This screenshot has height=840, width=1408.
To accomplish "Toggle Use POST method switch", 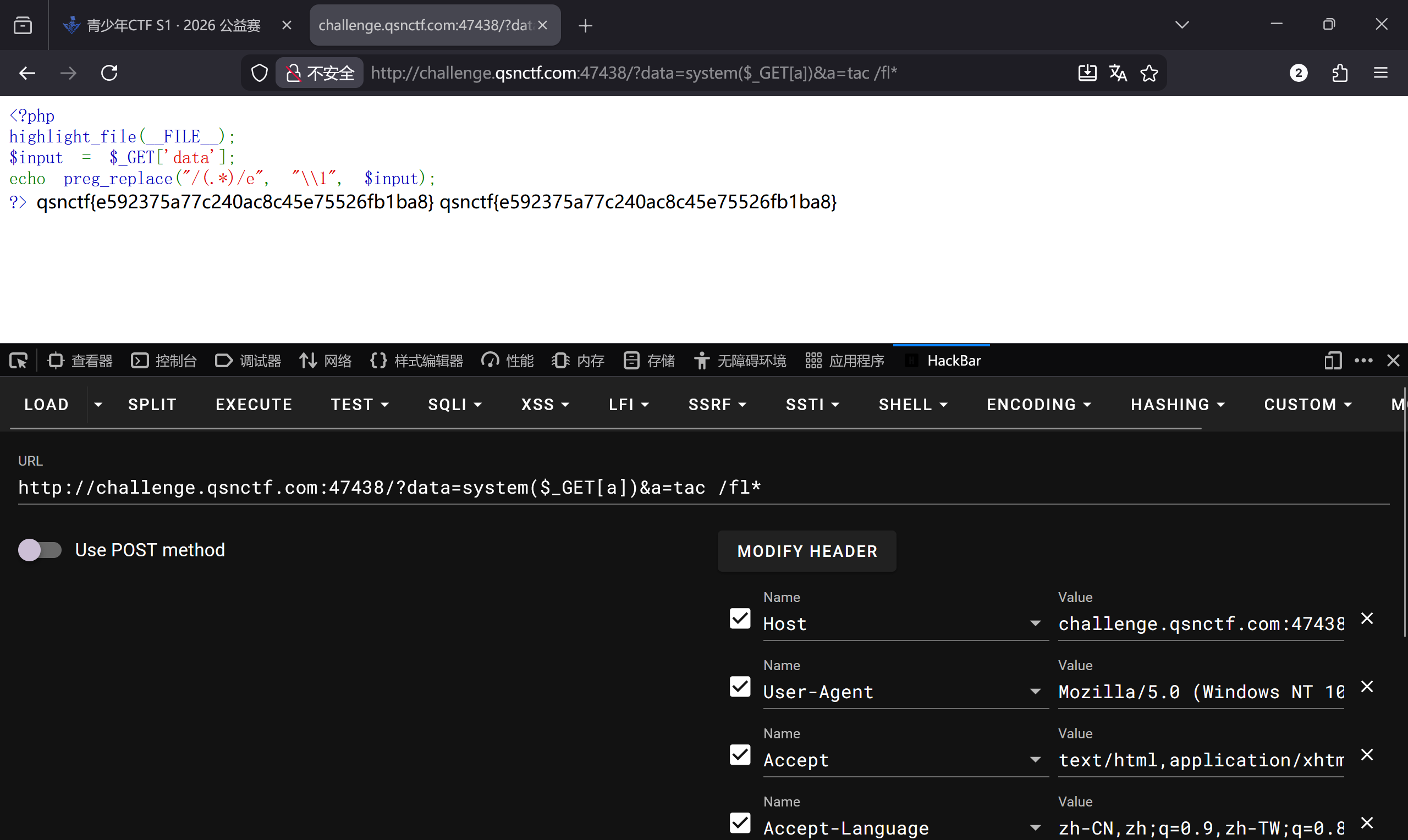I will (40, 550).
